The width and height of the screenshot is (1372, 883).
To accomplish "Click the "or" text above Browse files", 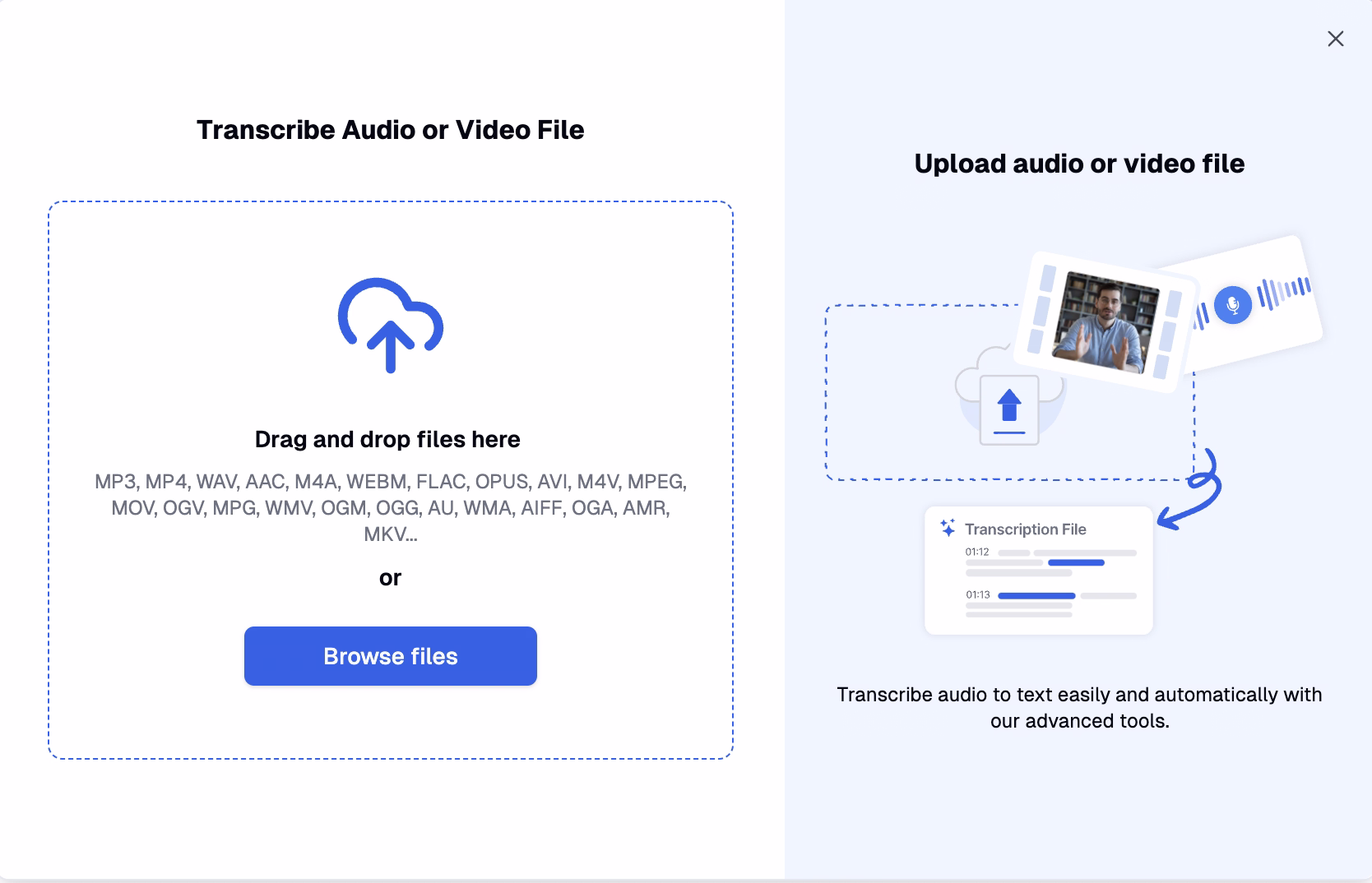I will point(390,578).
